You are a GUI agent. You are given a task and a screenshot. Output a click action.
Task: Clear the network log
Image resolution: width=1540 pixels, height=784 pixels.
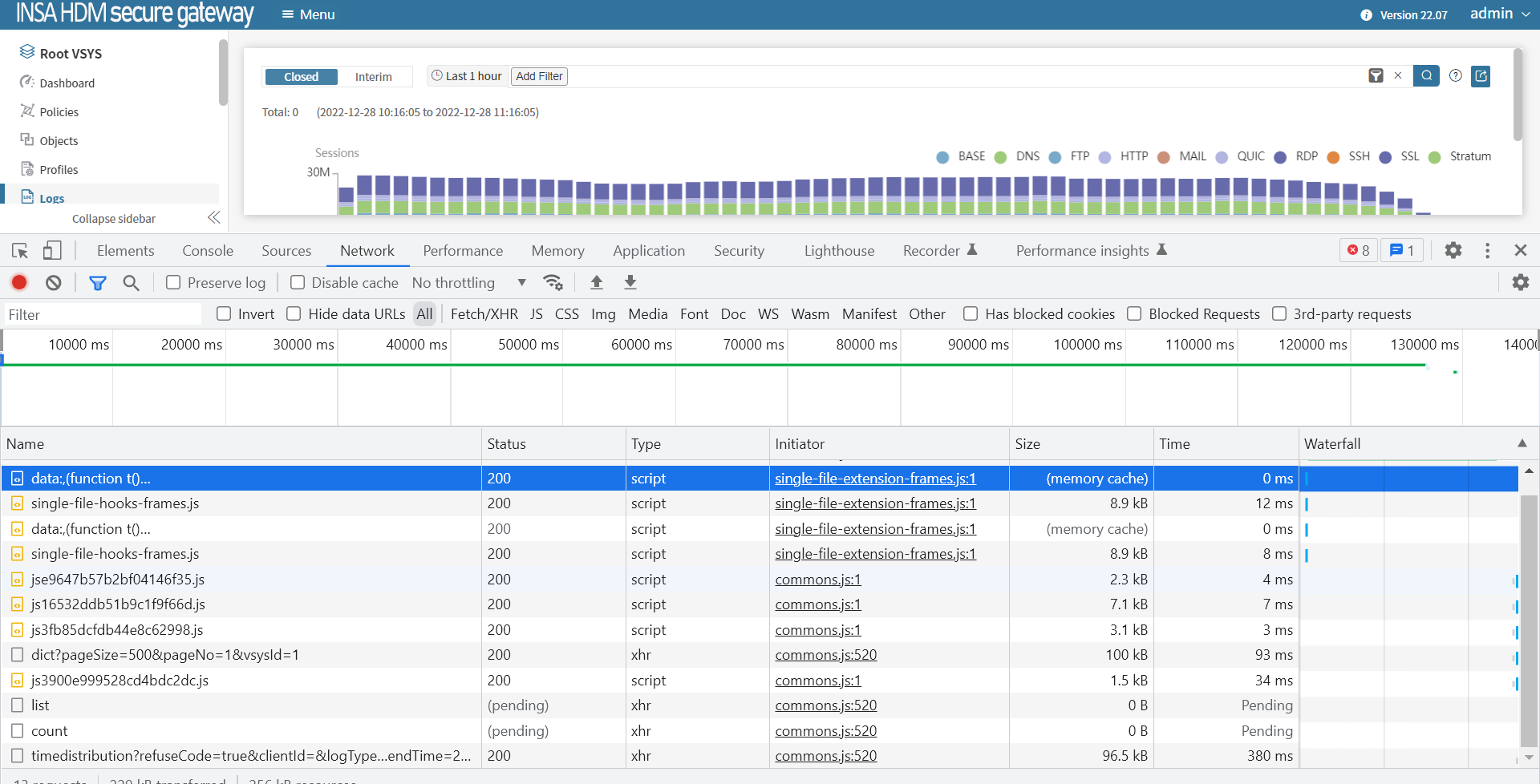[x=53, y=282]
